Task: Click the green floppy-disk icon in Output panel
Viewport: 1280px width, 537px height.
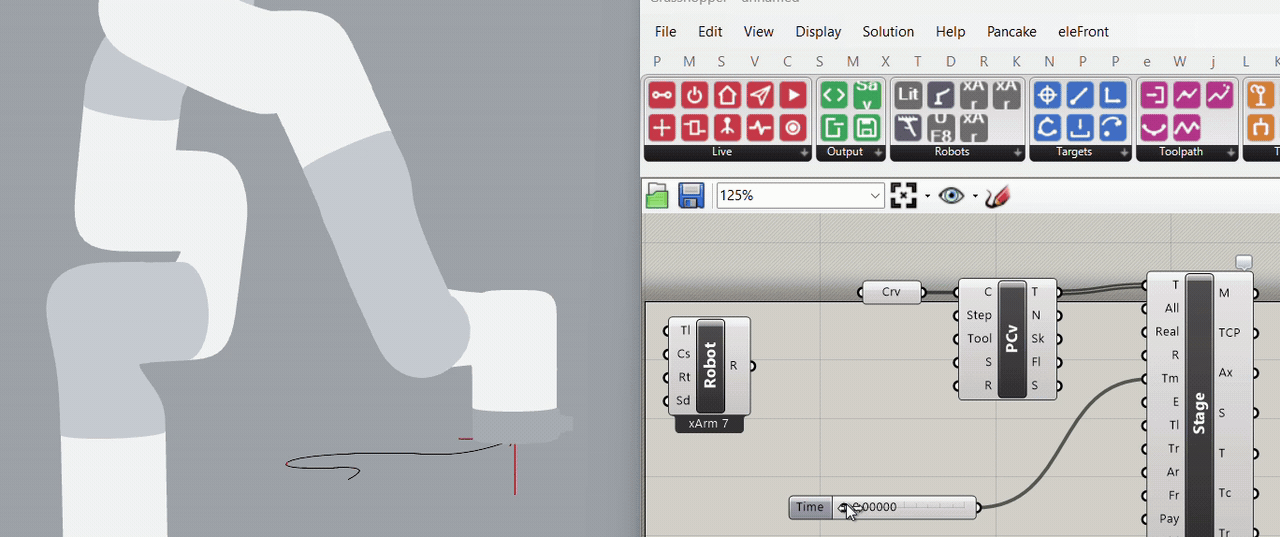Action: point(867,128)
